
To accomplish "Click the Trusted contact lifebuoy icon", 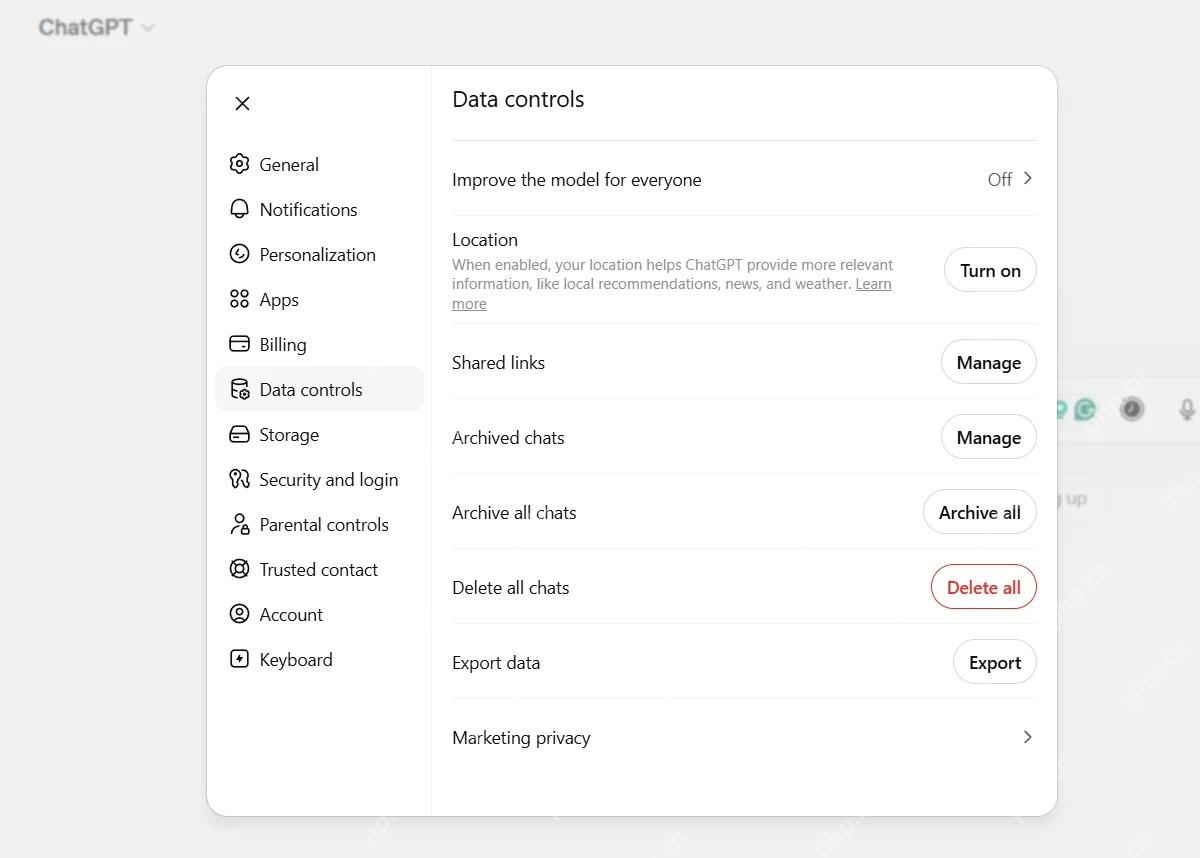I will (239, 569).
